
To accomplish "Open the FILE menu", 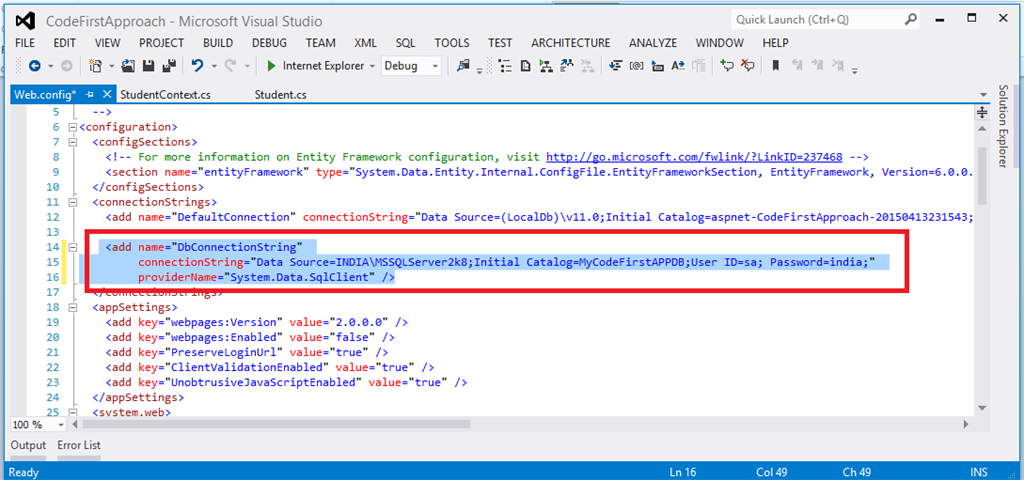I will click(x=25, y=43).
